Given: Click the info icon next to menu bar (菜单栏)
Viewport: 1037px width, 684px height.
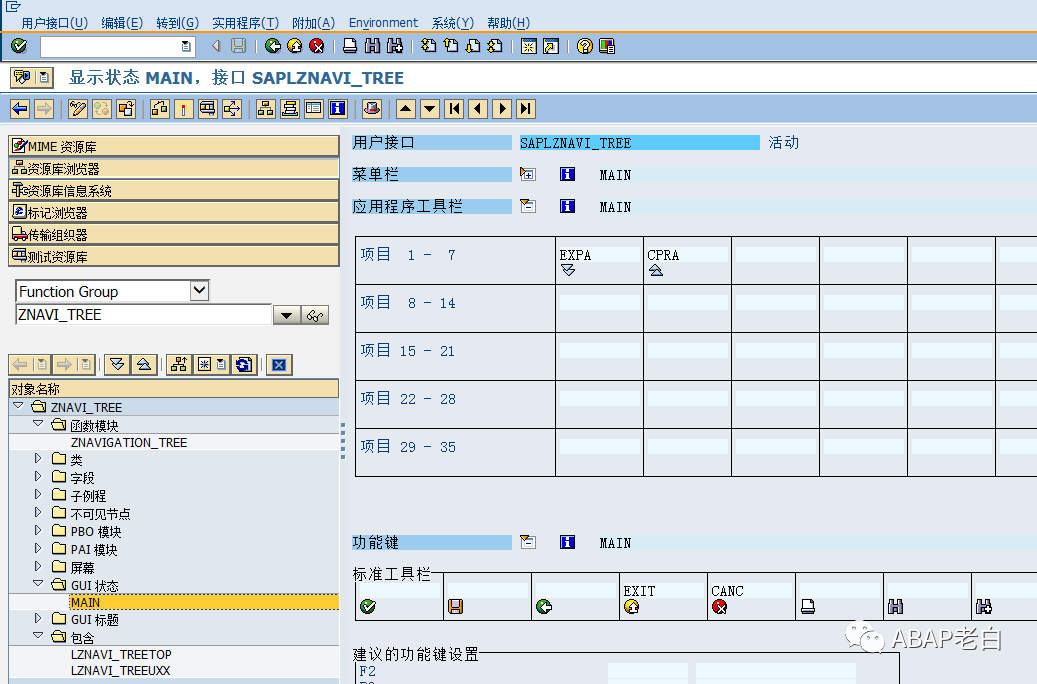Looking at the screenshot, I should coord(567,175).
